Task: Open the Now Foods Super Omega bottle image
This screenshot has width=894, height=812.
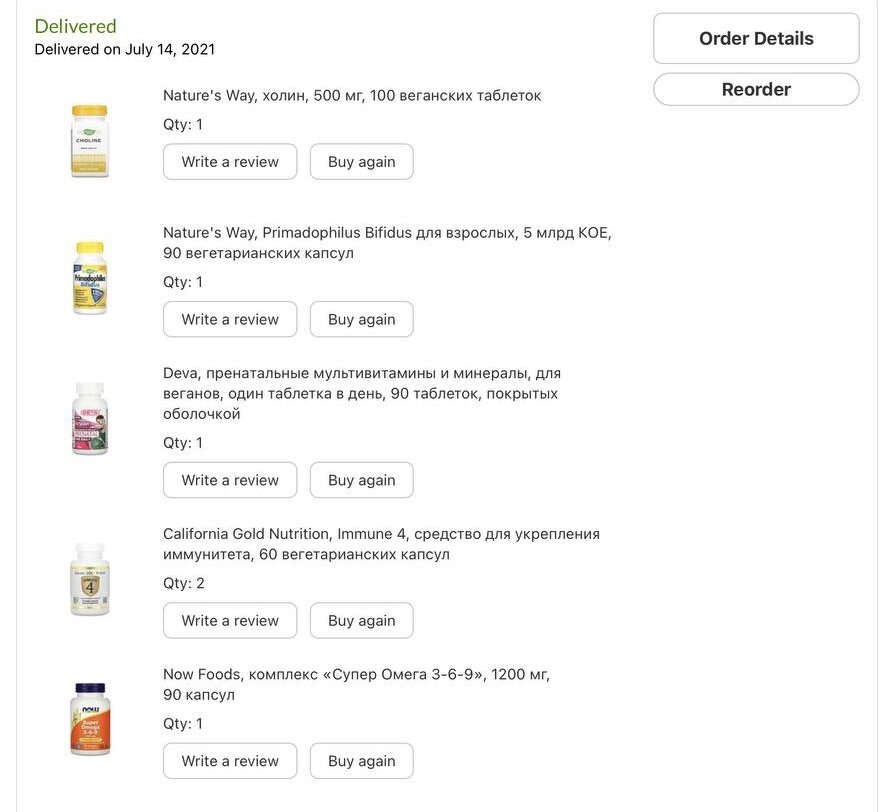Action: pyautogui.click(x=90, y=719)
